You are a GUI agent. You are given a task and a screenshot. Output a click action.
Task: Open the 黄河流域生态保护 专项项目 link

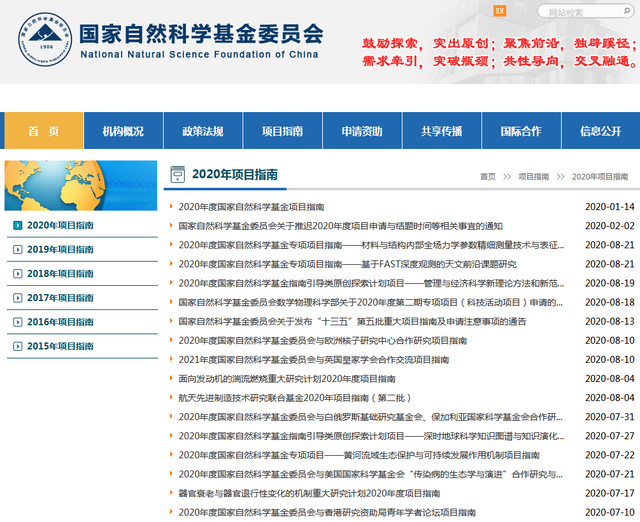[359, 455]
